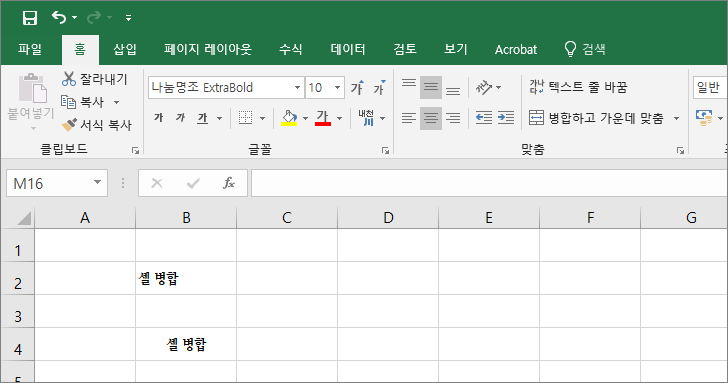Switch to the 검토 tab

pyautogui.click(x=405, y=49)
